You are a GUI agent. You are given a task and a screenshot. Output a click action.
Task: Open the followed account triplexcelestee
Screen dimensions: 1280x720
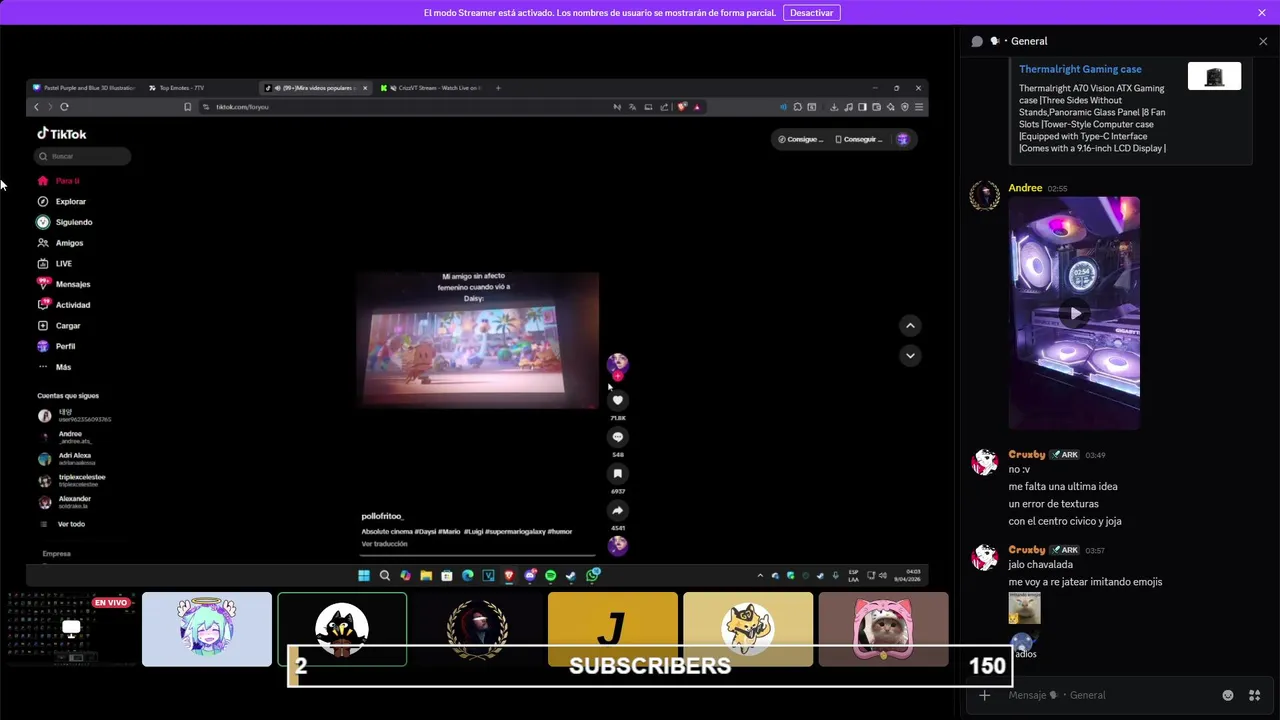[72, 481]
